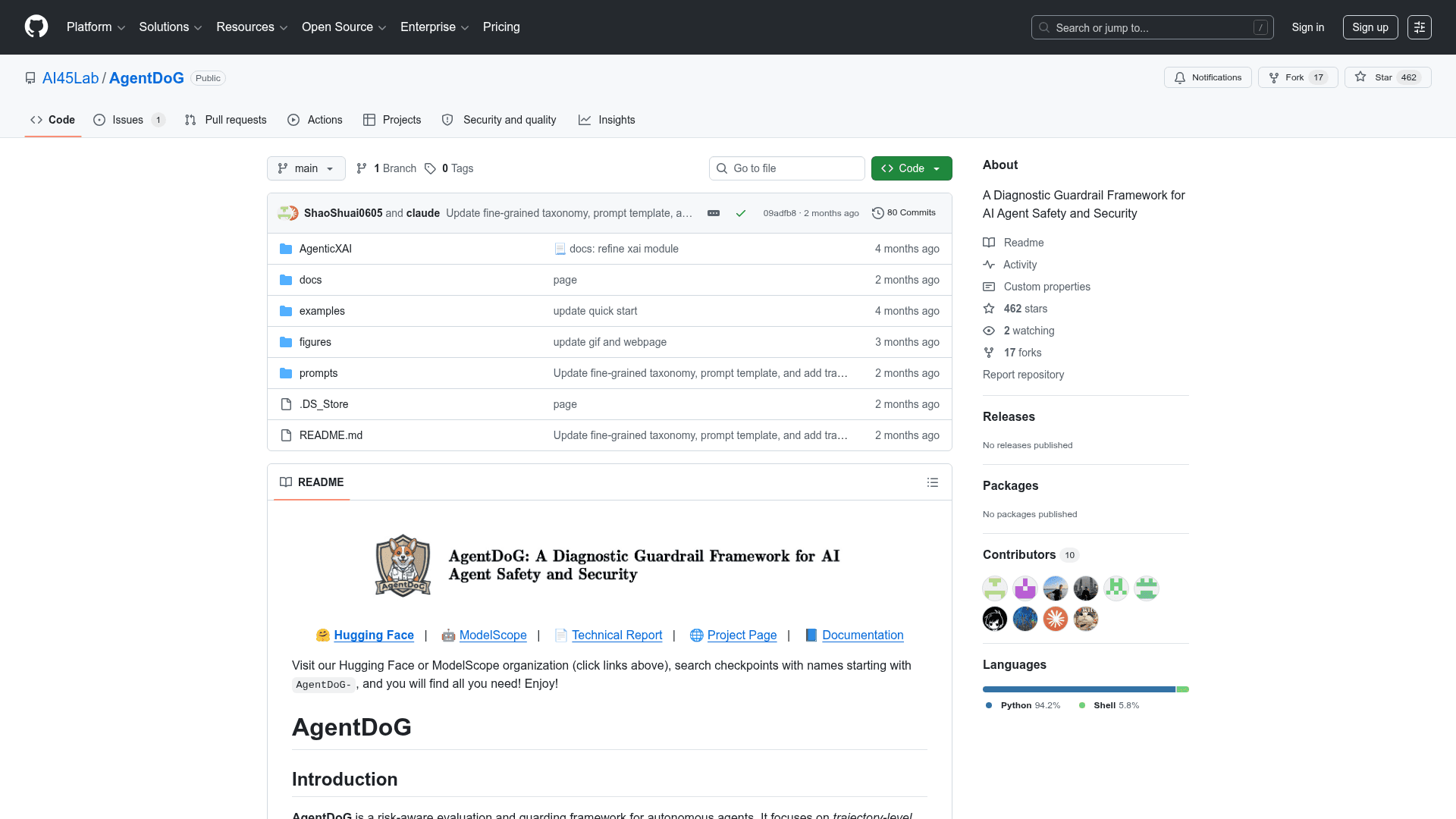Screen dimensions: 1456x819
Task: Click the Notifications bell button
Action: [x=1207, y=77]
